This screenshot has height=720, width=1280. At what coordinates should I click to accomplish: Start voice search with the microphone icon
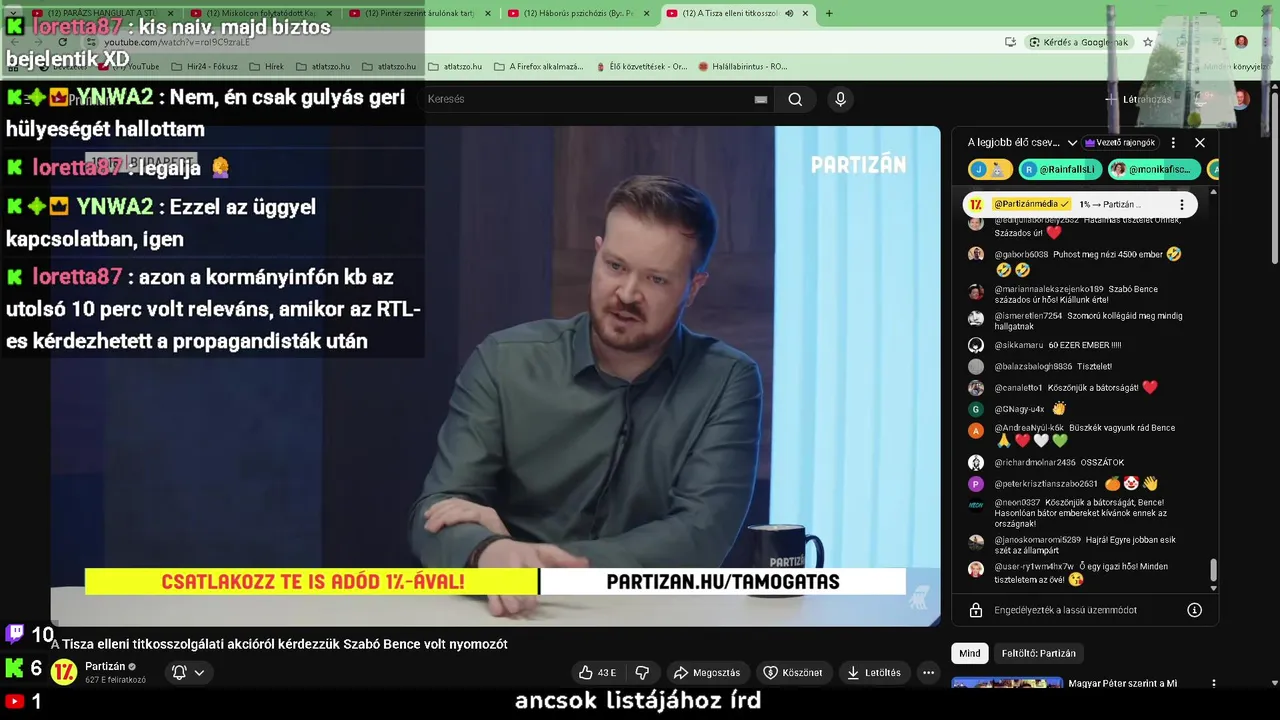point(840,99)
